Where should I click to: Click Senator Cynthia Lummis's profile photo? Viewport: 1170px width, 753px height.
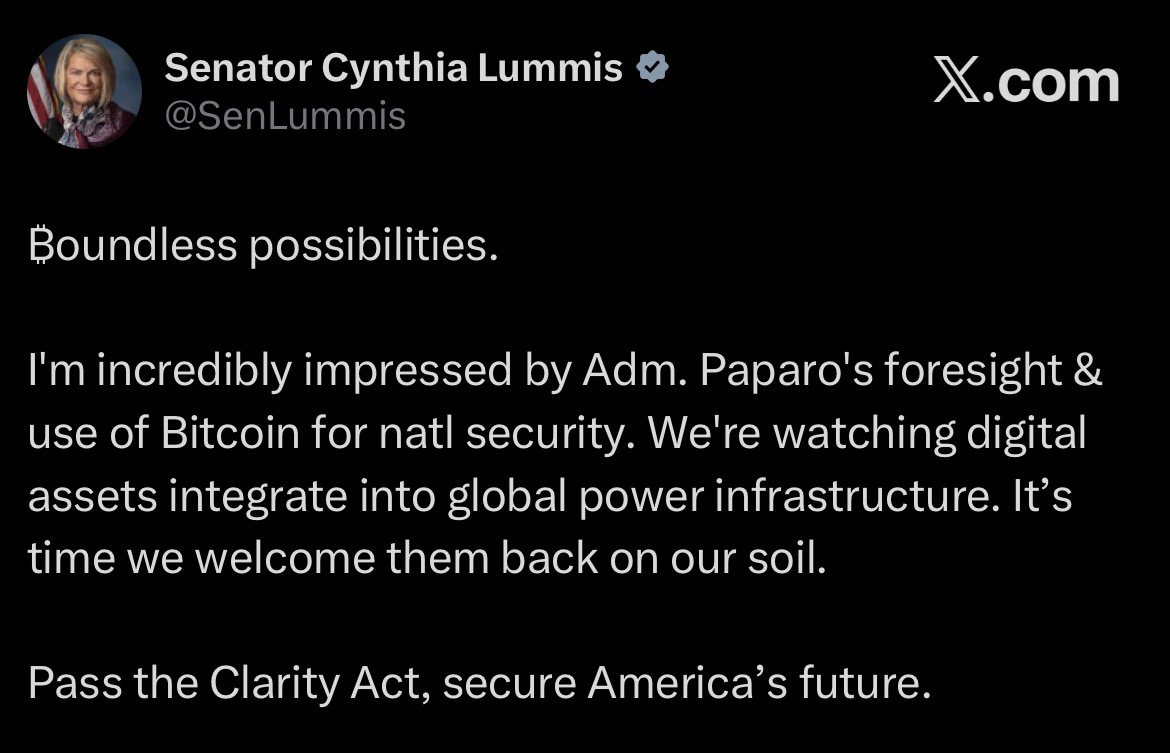pyautogui.click(x=84, y=91)
